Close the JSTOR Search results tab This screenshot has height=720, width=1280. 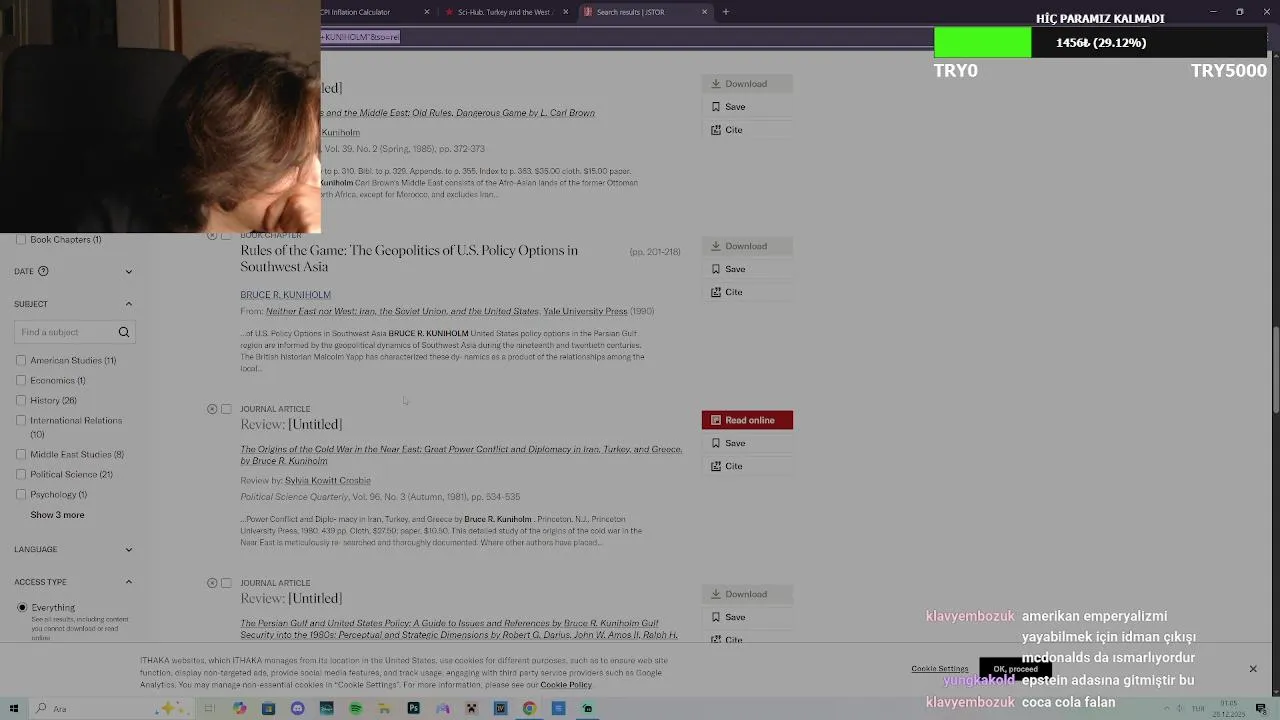pyautogui.click(x=704, y=12)
